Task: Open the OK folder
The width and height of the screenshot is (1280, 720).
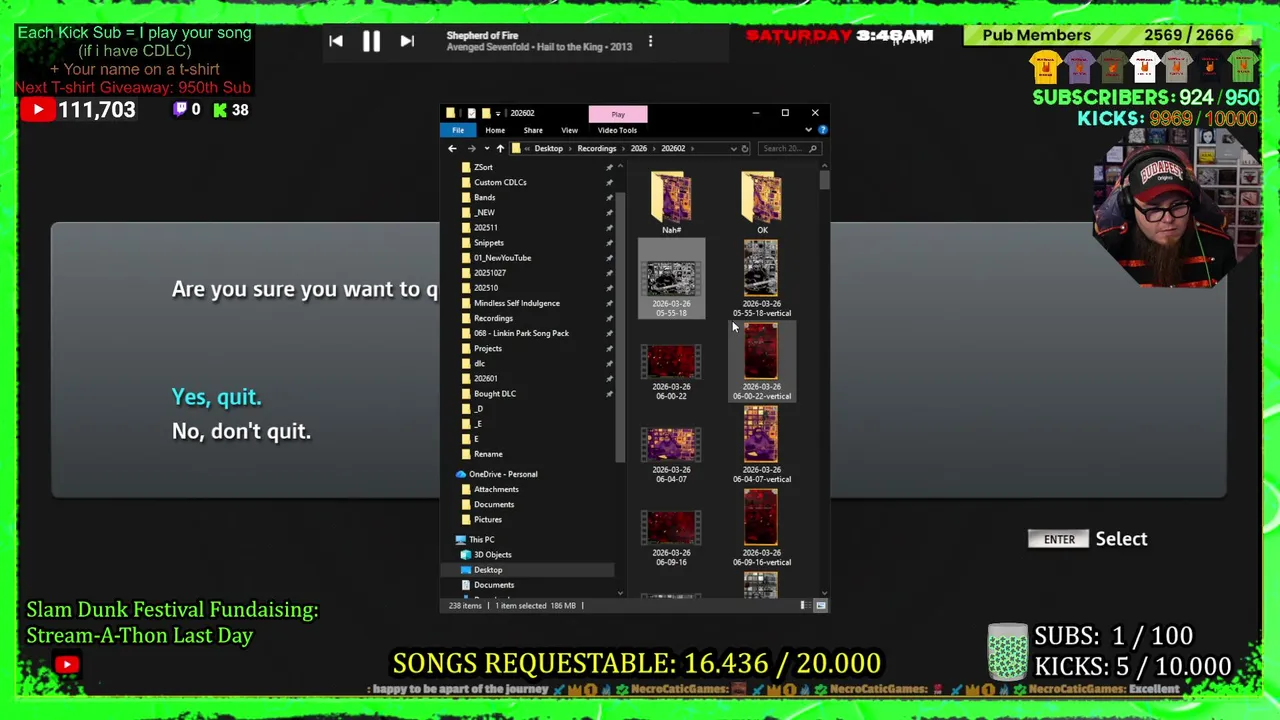Action: pos(762,202)
